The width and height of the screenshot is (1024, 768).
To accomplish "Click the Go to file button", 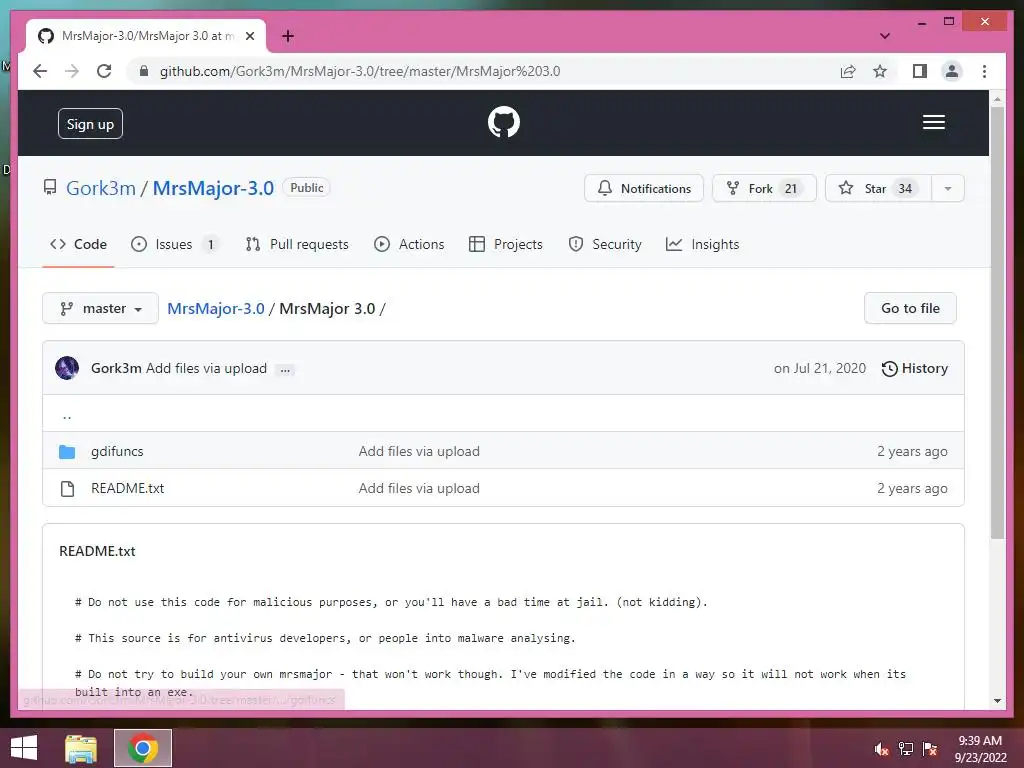I will click(910, 308).
